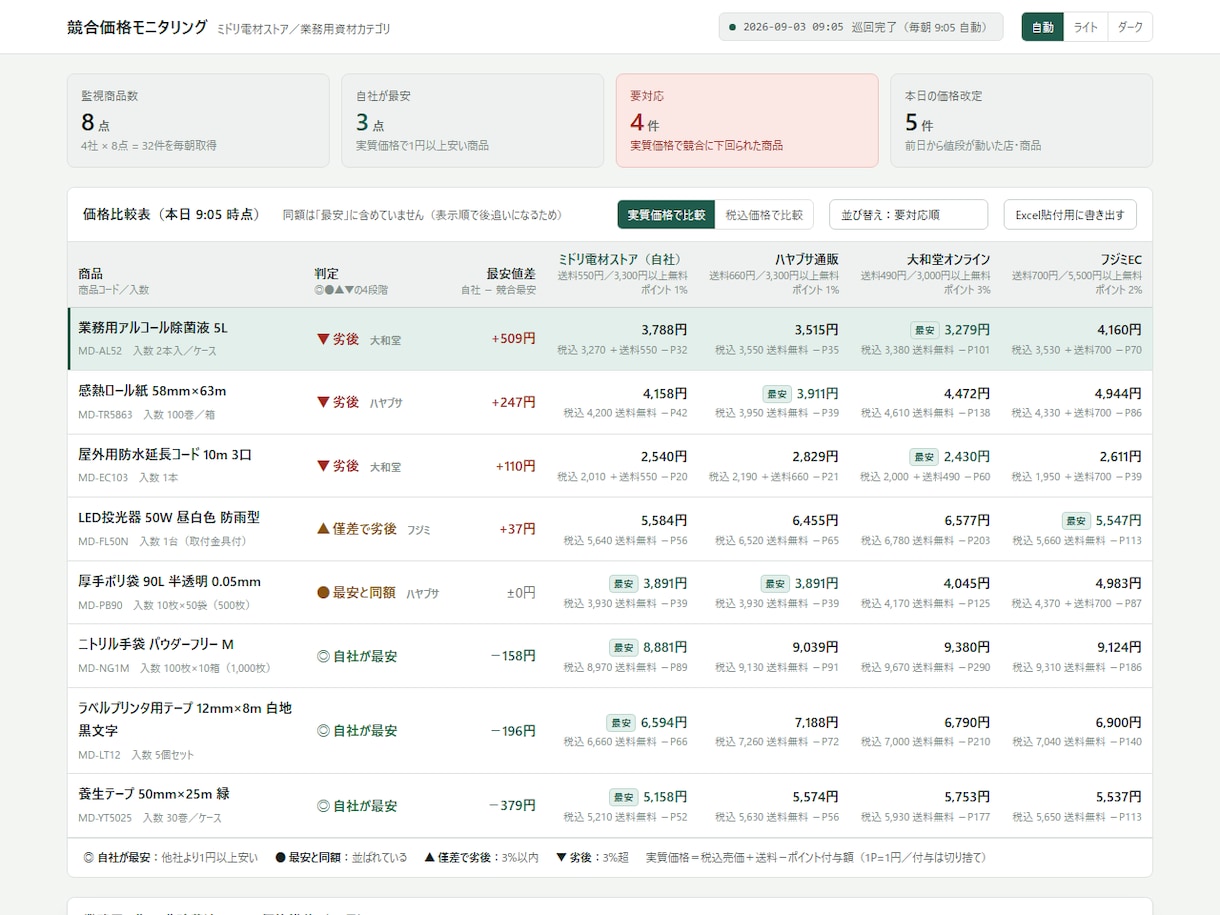Open the 本日の価格改定 summary card
Screen dimensions: 1220x915
pyautogui.click(x=1021, y=120)
